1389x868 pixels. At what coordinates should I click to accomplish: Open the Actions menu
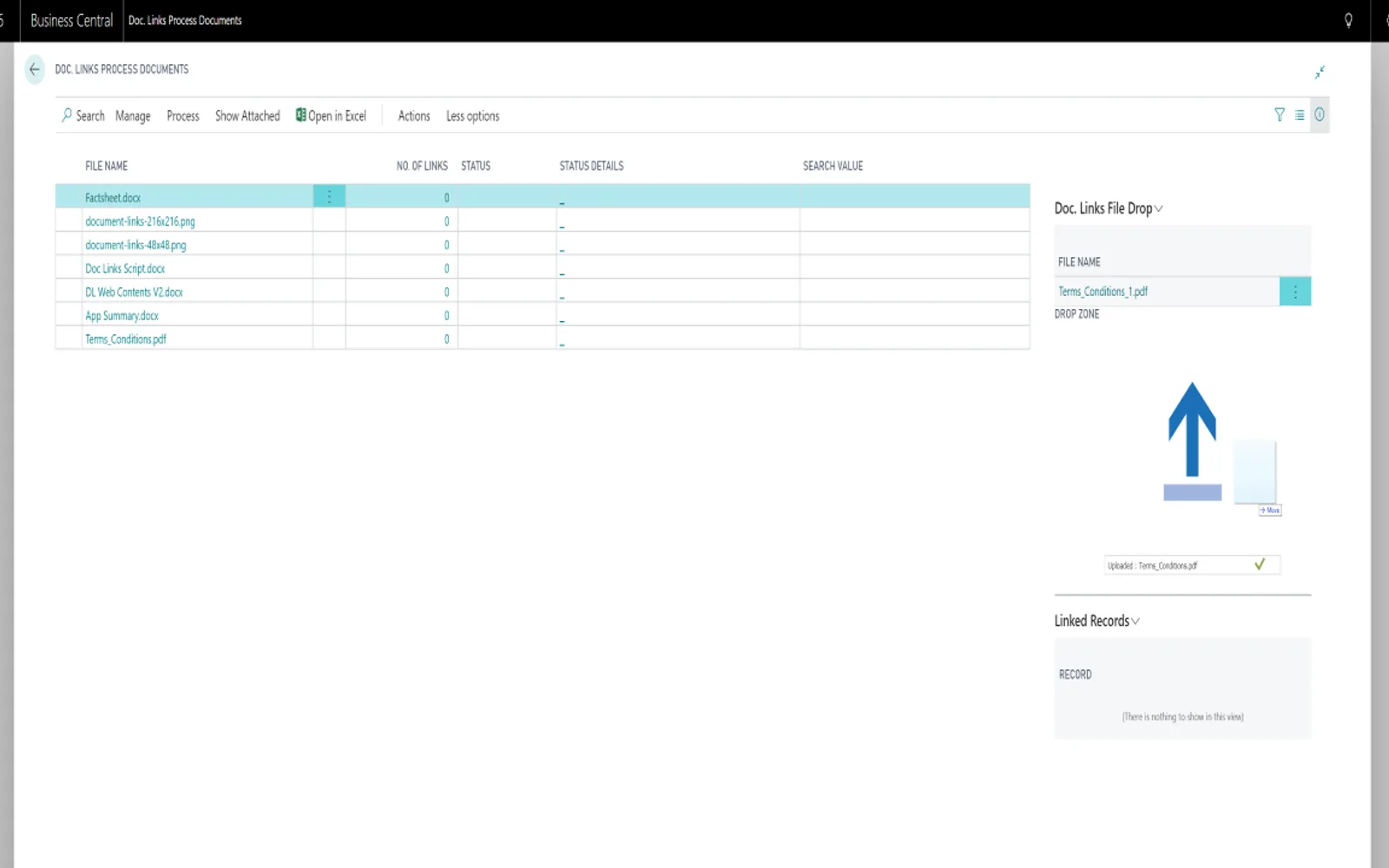point(414,115)
